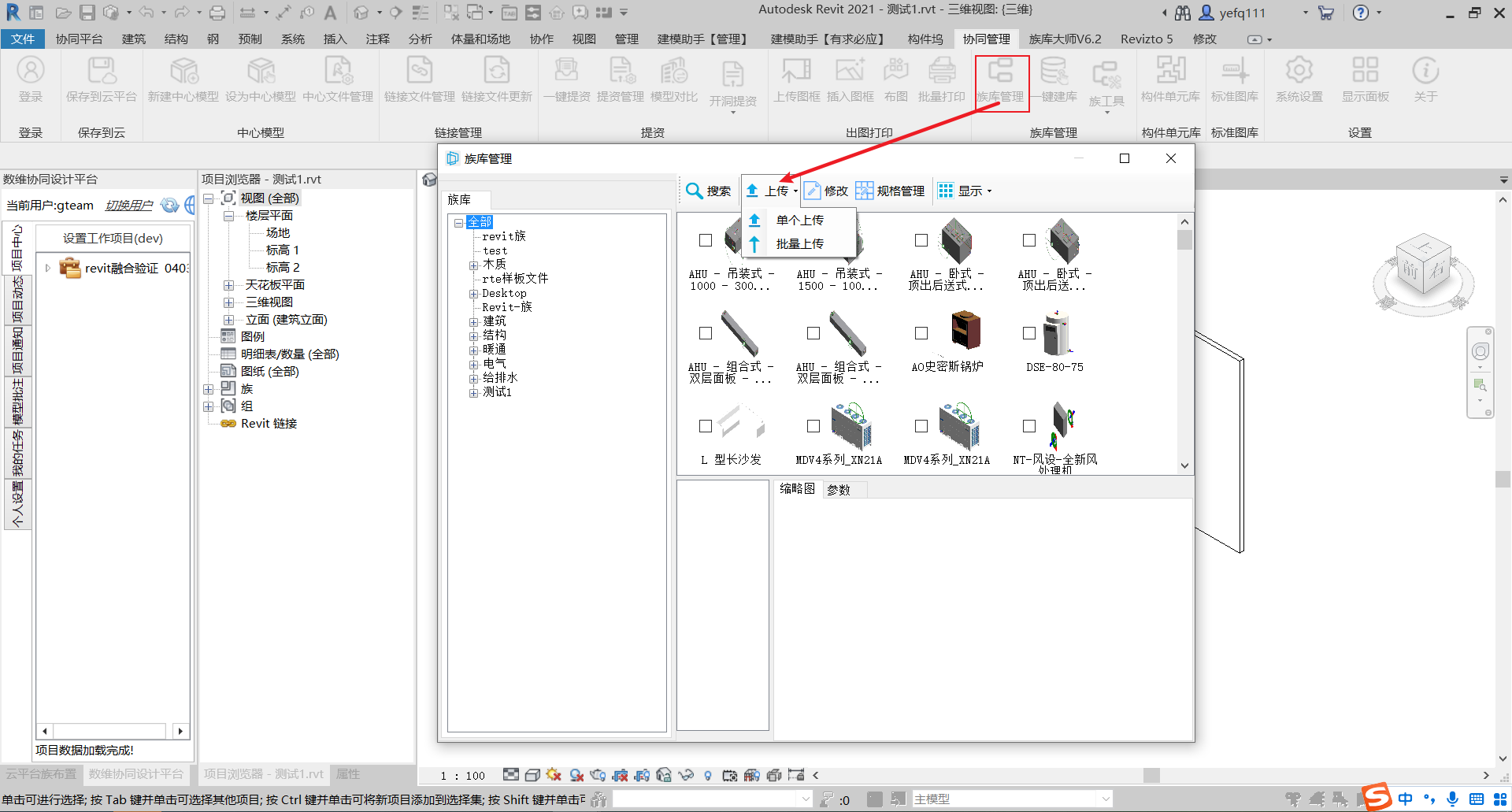Click the AO史密斯锅炉 family thumbnail
Image resolution: width=1512 pixels, height=812 pixels.
[964, 330]
